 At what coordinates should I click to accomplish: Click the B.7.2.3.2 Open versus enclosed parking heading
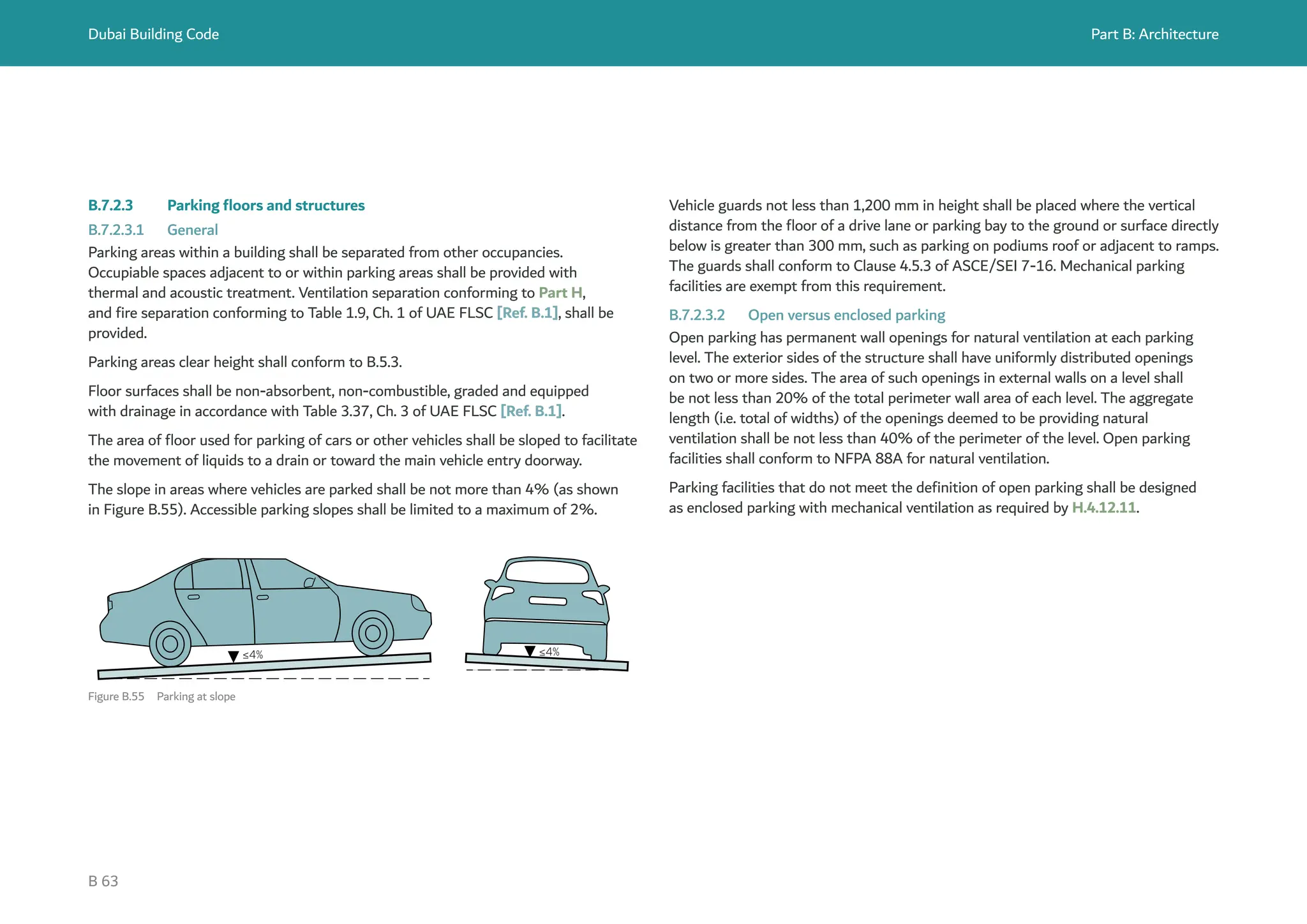(x=807, y=315)
